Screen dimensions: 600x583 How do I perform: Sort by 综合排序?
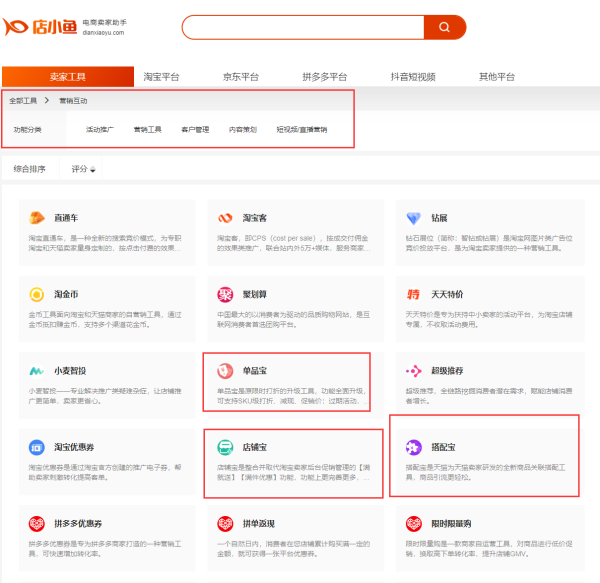click(x=29, y=169)
